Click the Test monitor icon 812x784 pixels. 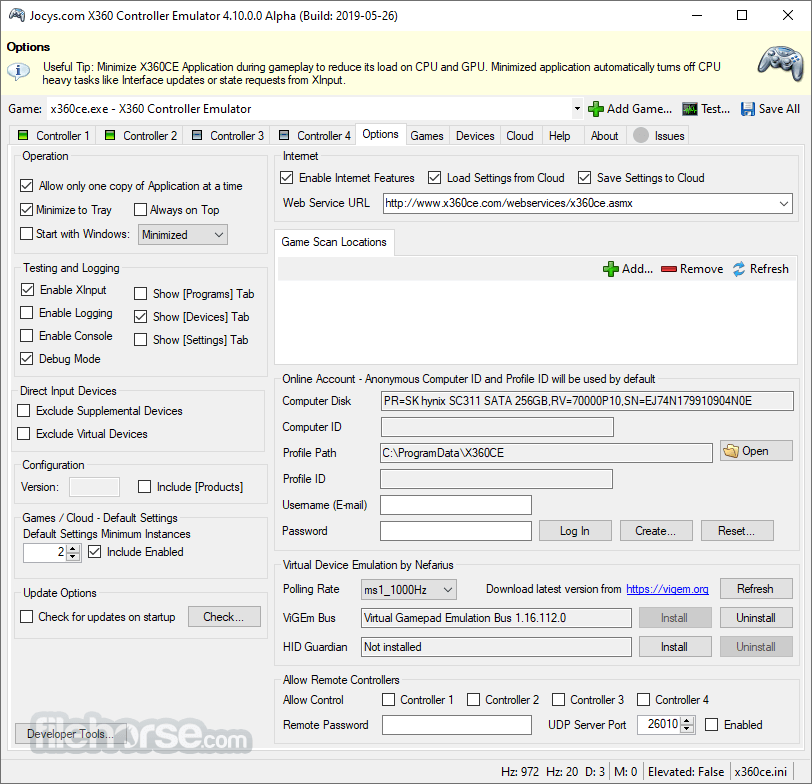(x=689, y=109)
